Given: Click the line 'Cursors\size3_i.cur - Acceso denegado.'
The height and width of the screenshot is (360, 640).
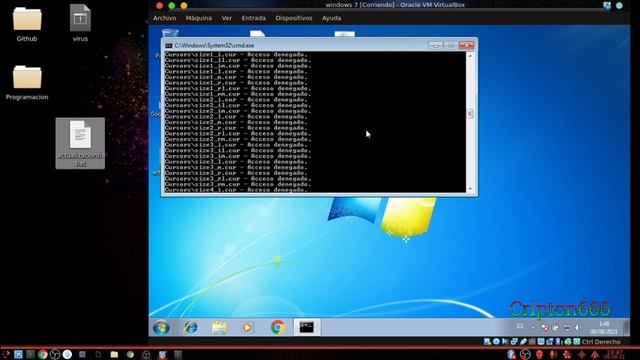Looking at the screenshot, I should [x=236, y=145].
